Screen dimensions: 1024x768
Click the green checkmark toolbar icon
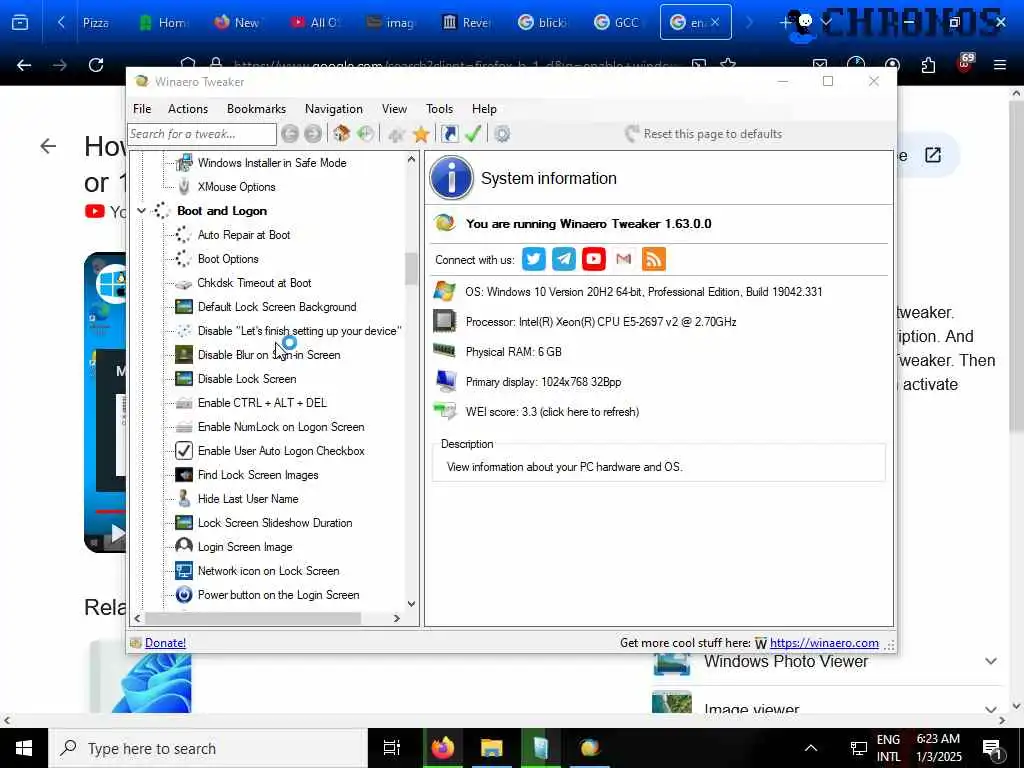point(473,134)
